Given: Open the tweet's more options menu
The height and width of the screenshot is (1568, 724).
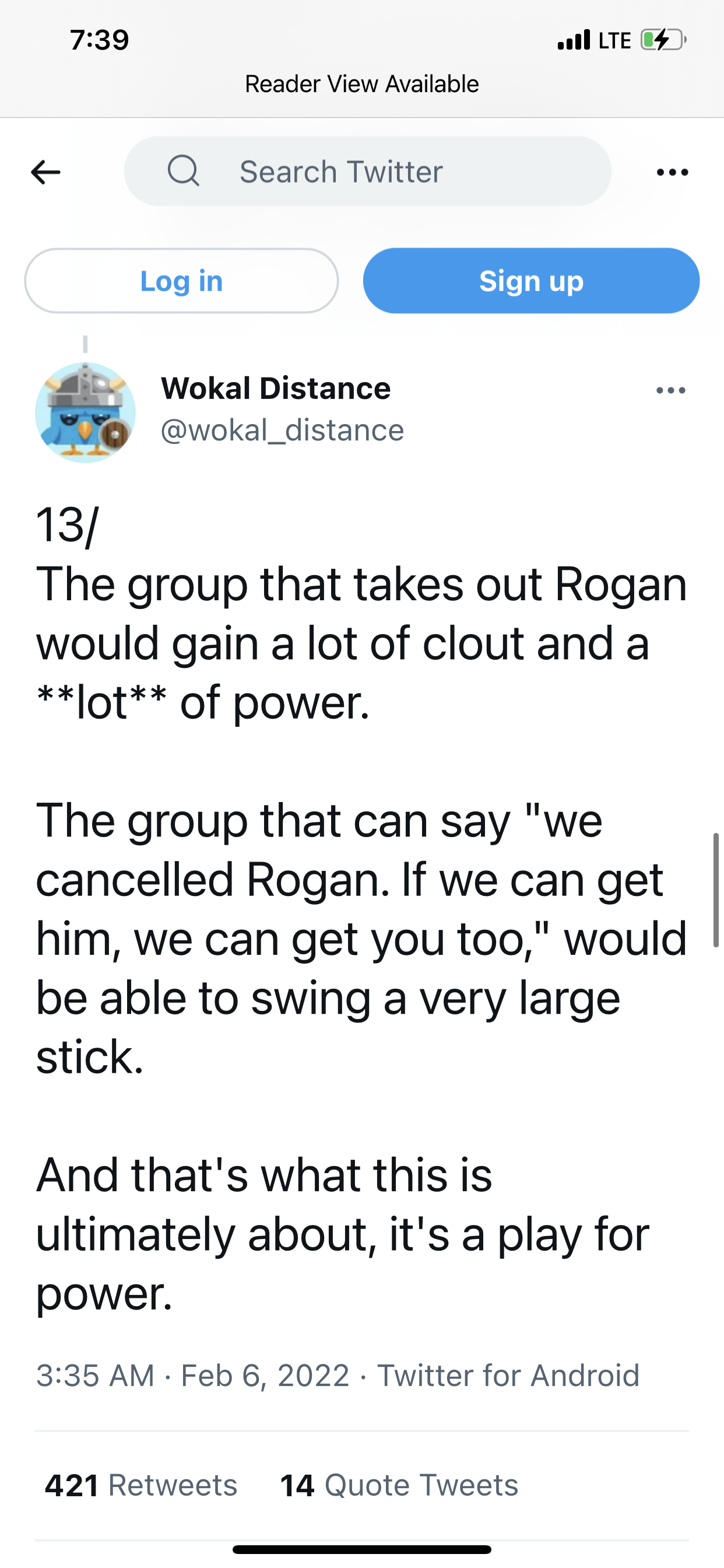Looking at the screenshot, I should click(670, 390).
